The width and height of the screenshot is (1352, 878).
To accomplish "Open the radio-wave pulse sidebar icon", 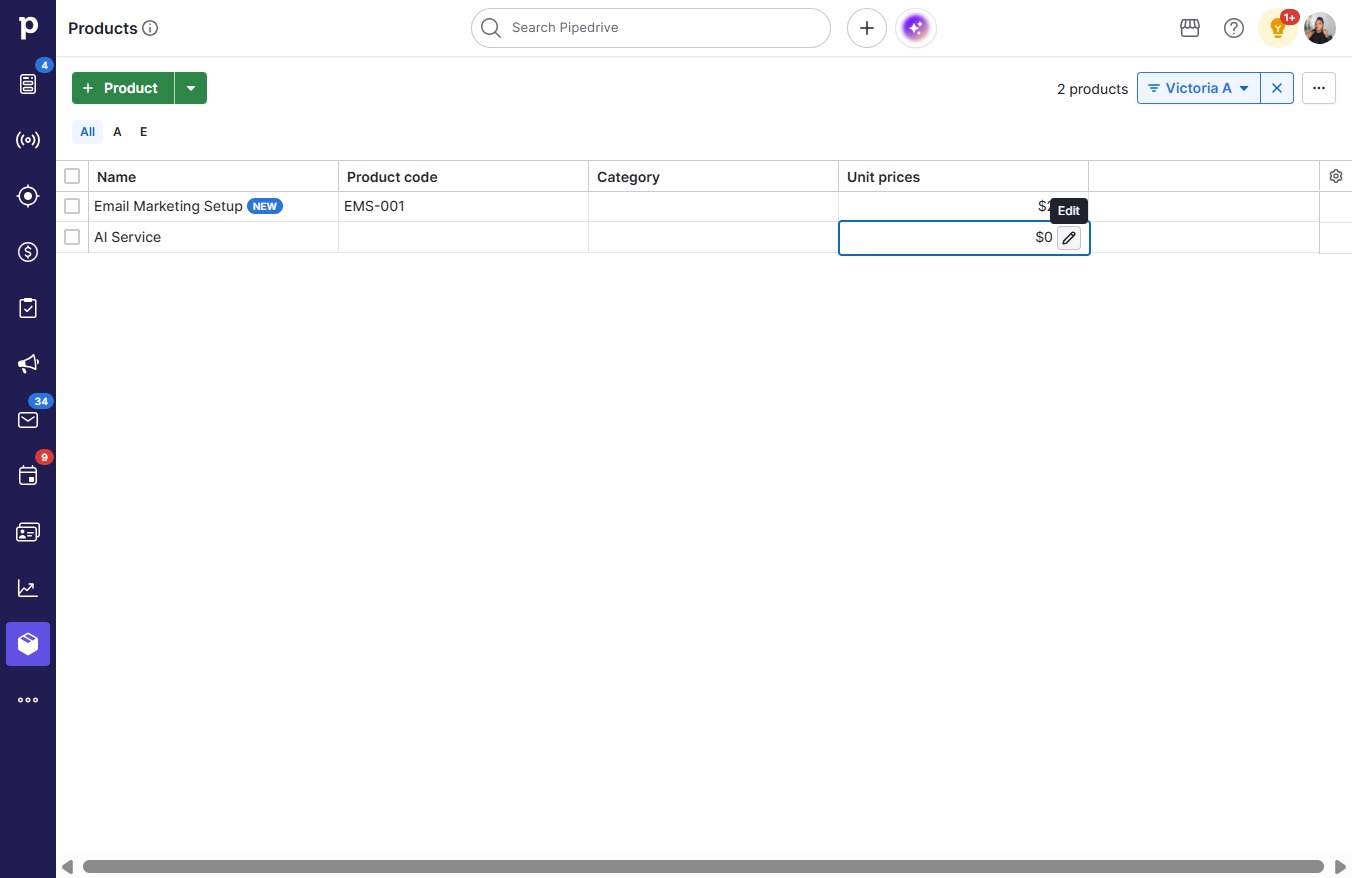I will click(28, 140).
